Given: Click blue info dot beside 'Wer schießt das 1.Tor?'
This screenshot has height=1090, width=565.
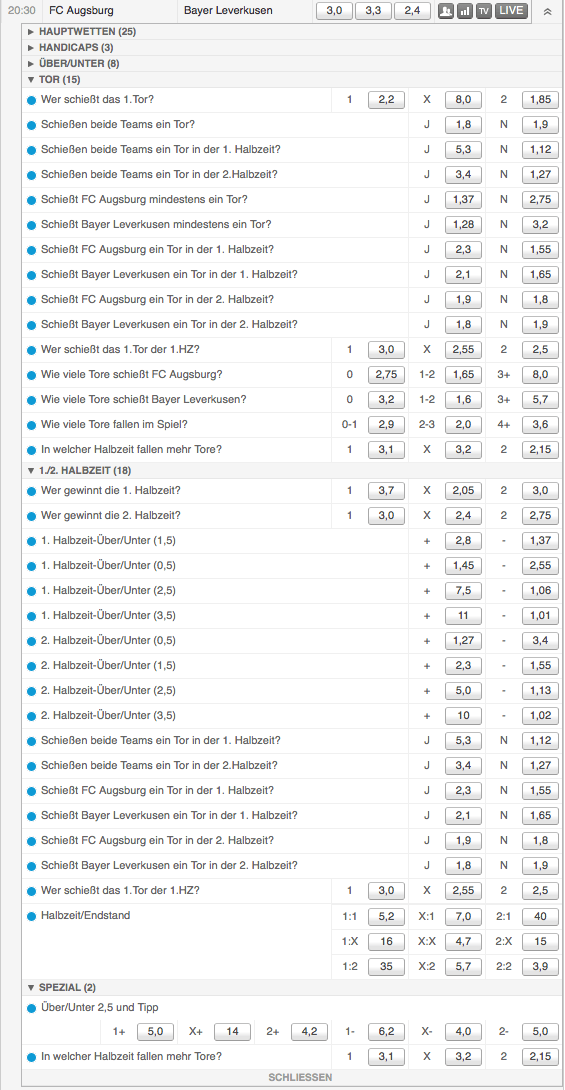Looking at the screenshot, I should [x=31, y=100].
